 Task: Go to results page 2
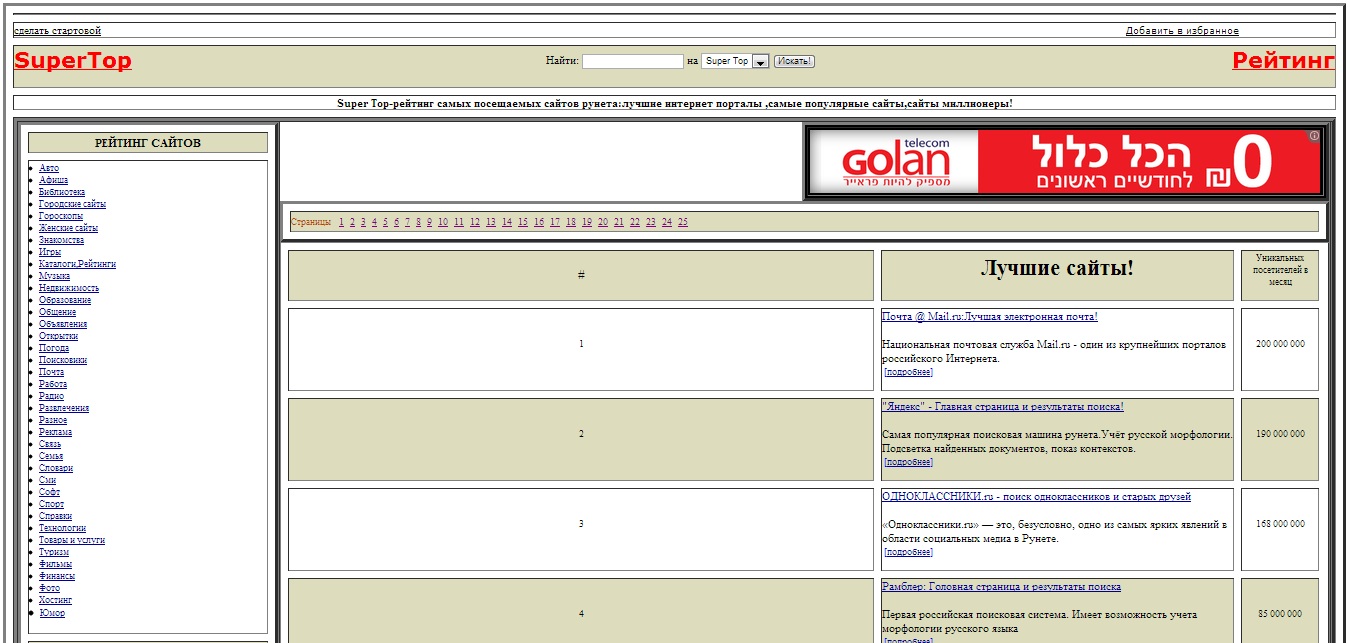coord(352,222)
